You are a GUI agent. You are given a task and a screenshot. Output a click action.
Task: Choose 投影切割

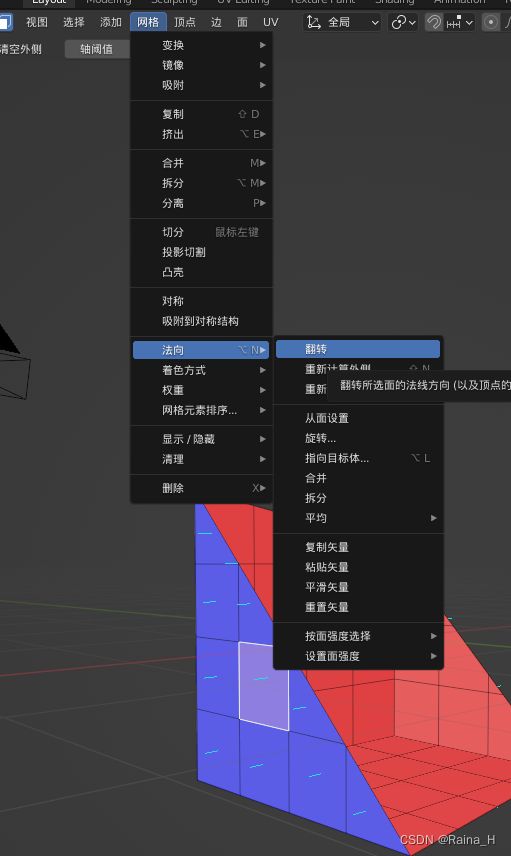click(x=201, y=252)
